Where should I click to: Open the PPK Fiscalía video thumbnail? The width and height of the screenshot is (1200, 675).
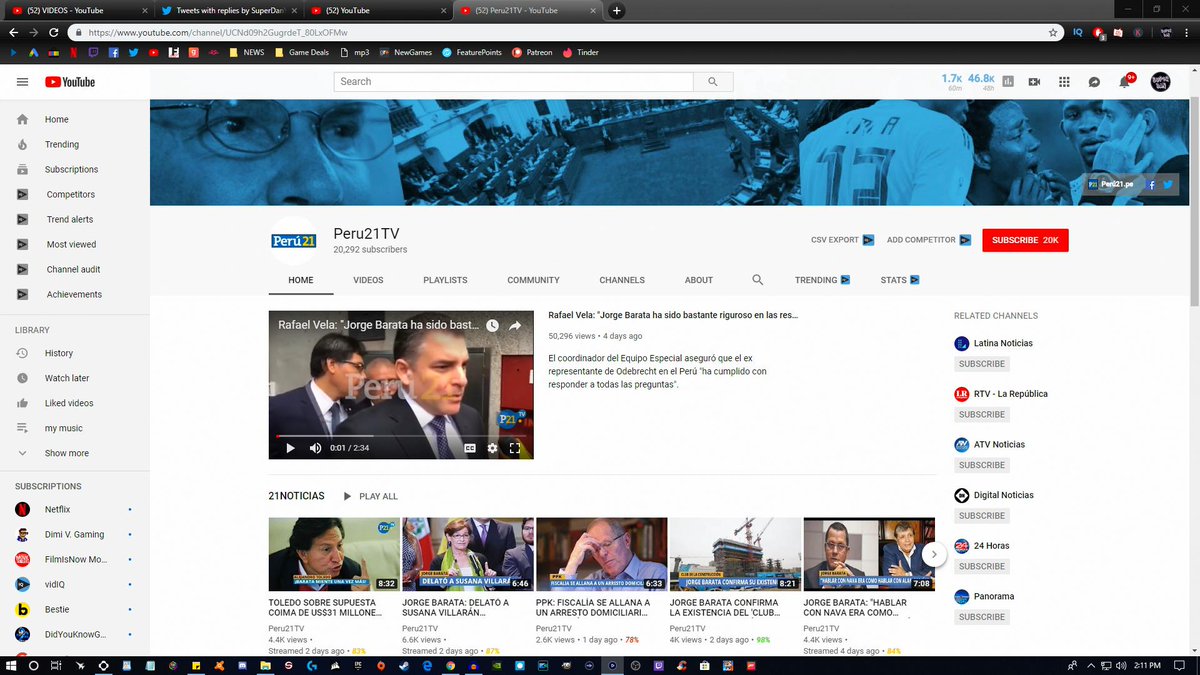602,554
